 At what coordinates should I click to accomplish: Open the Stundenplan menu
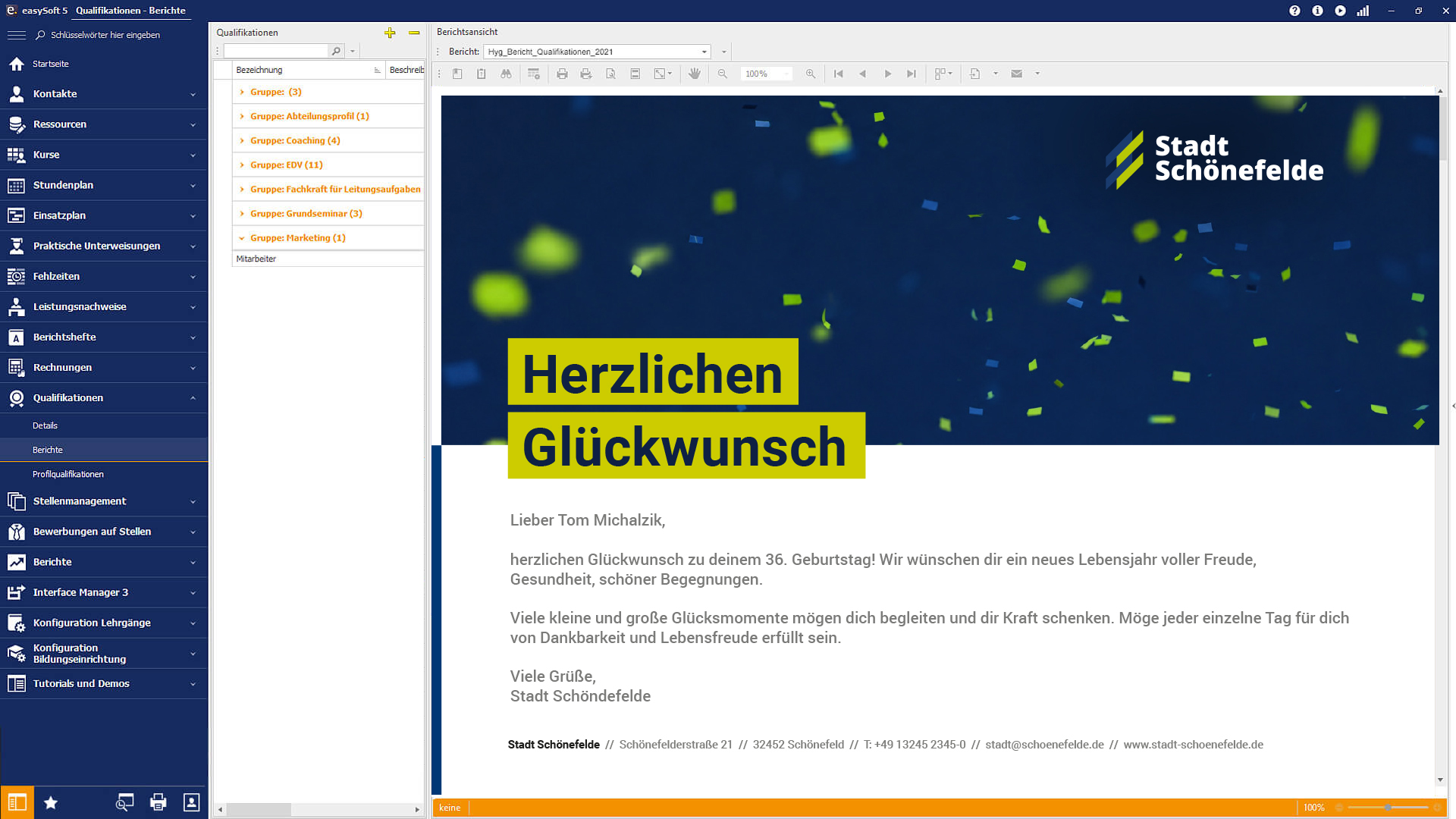click(104, 185)
